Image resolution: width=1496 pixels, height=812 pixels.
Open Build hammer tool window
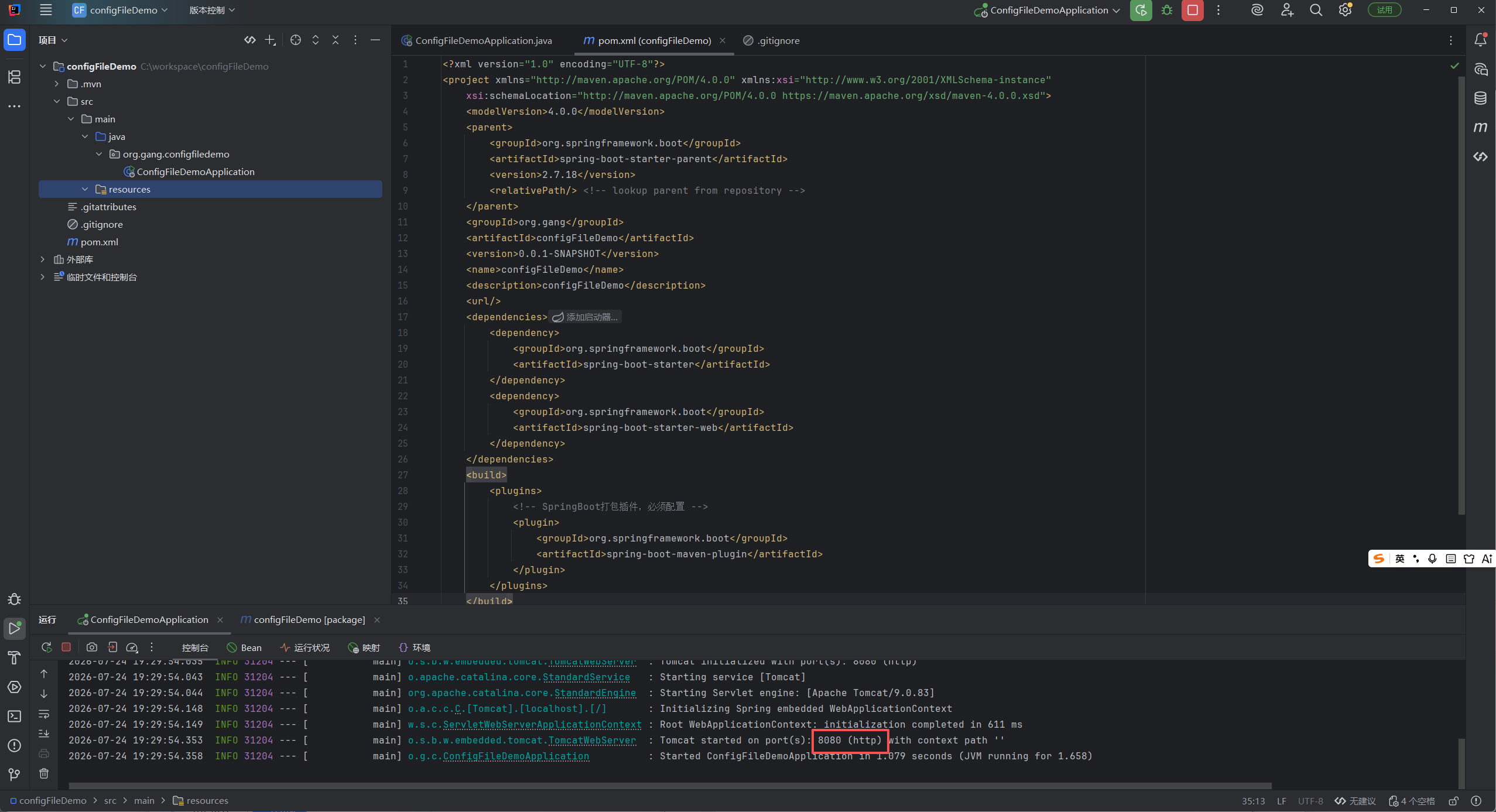pos(15,658)
